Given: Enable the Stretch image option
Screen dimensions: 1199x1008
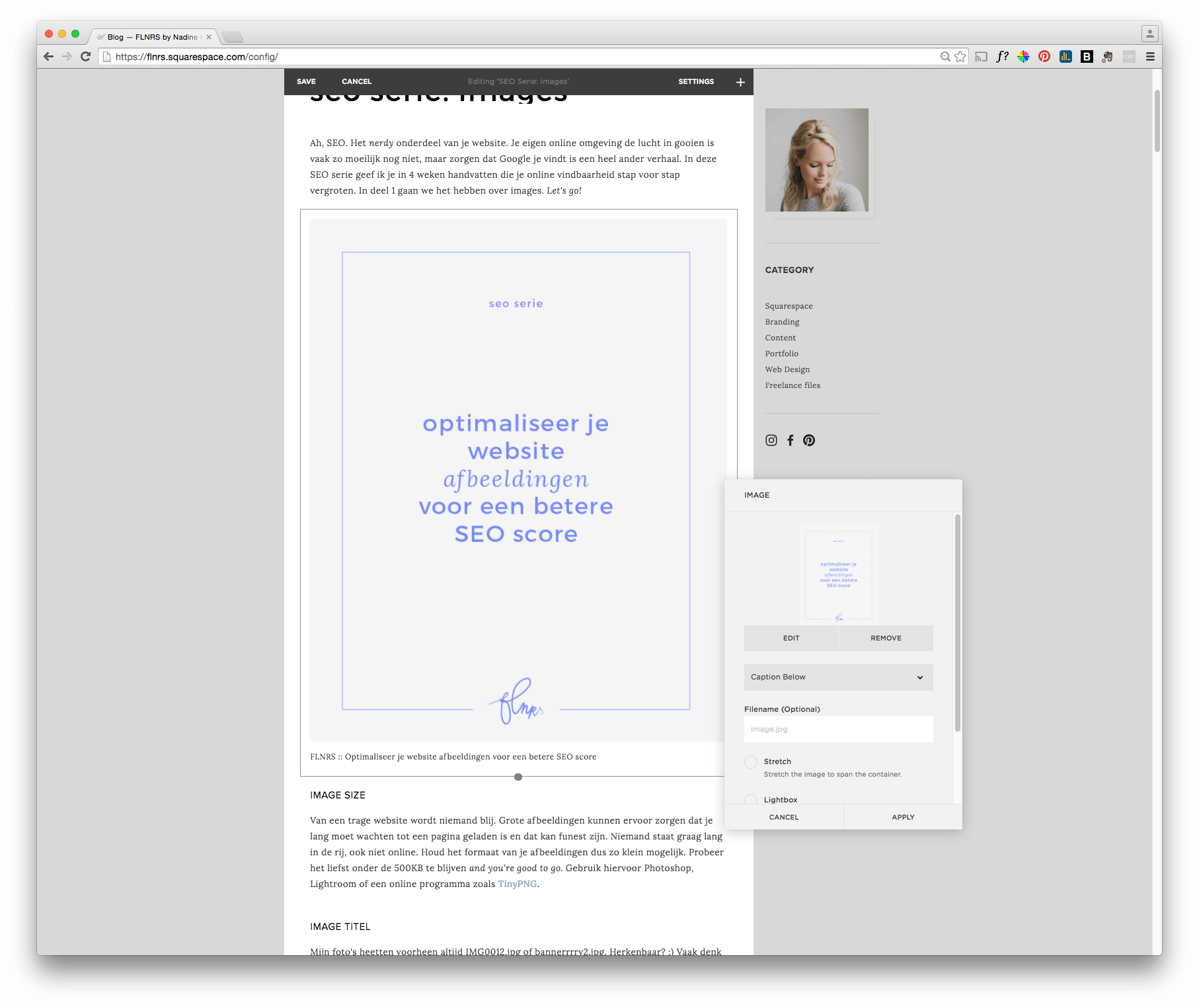Looking at the screenshot, I should click(751, 762).
